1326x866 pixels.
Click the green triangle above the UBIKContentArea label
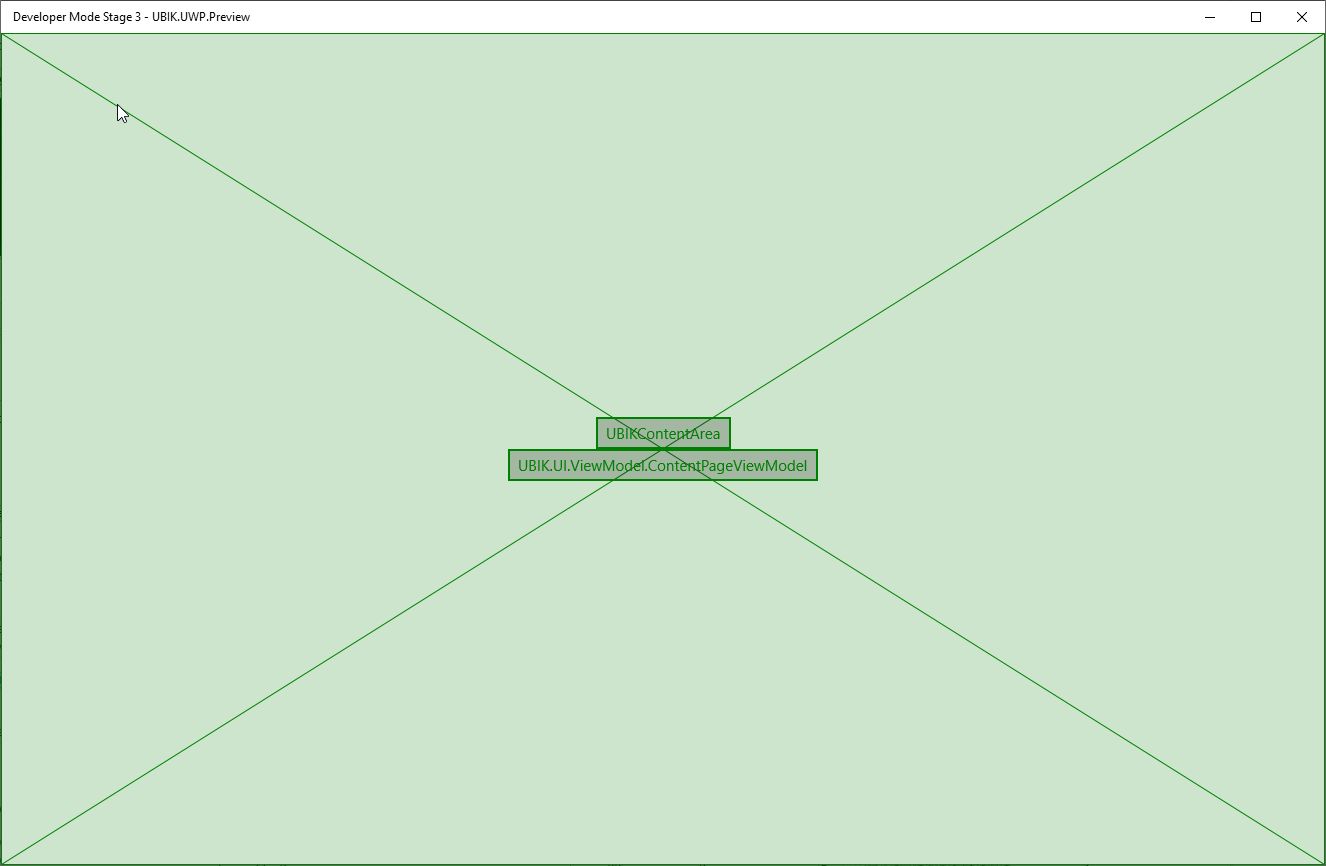663,200
